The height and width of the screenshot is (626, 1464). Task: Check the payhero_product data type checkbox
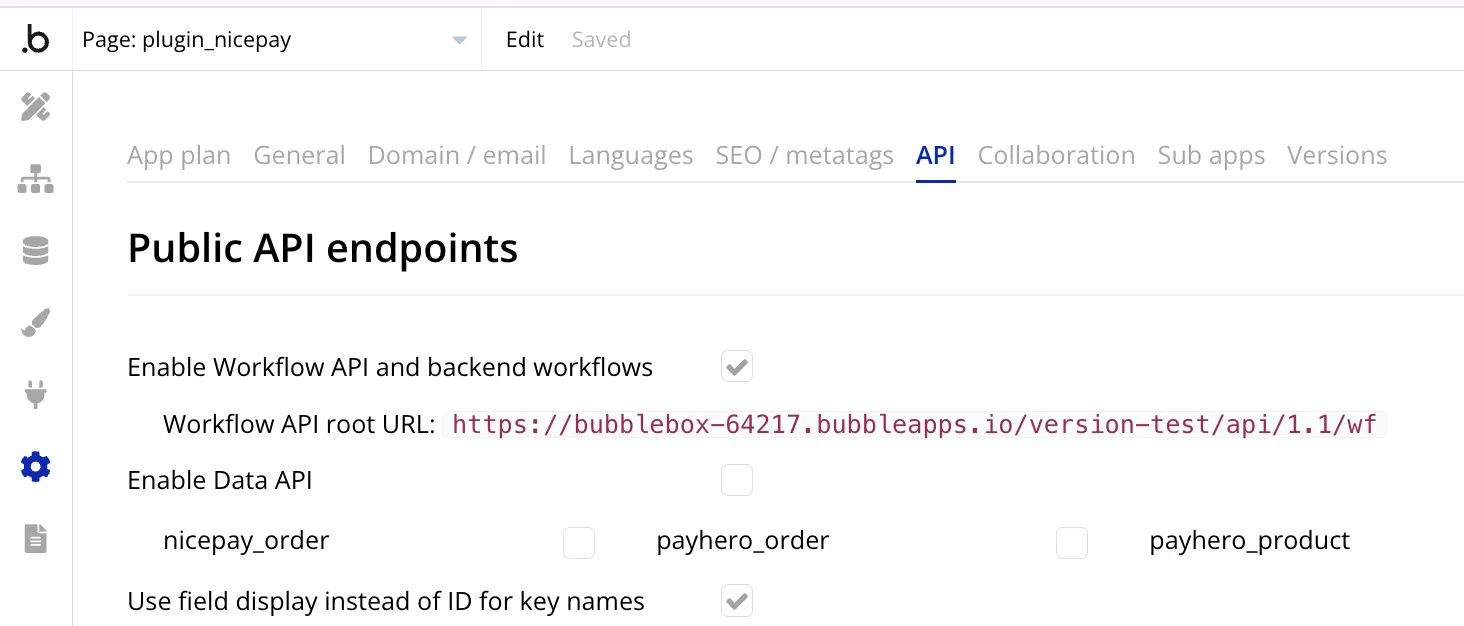tap(1072, 543)
